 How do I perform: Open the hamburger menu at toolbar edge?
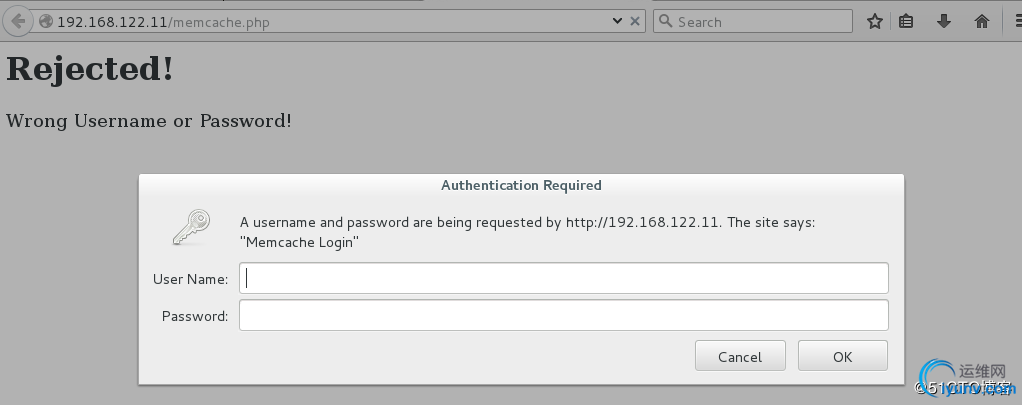pos(1015,21)
